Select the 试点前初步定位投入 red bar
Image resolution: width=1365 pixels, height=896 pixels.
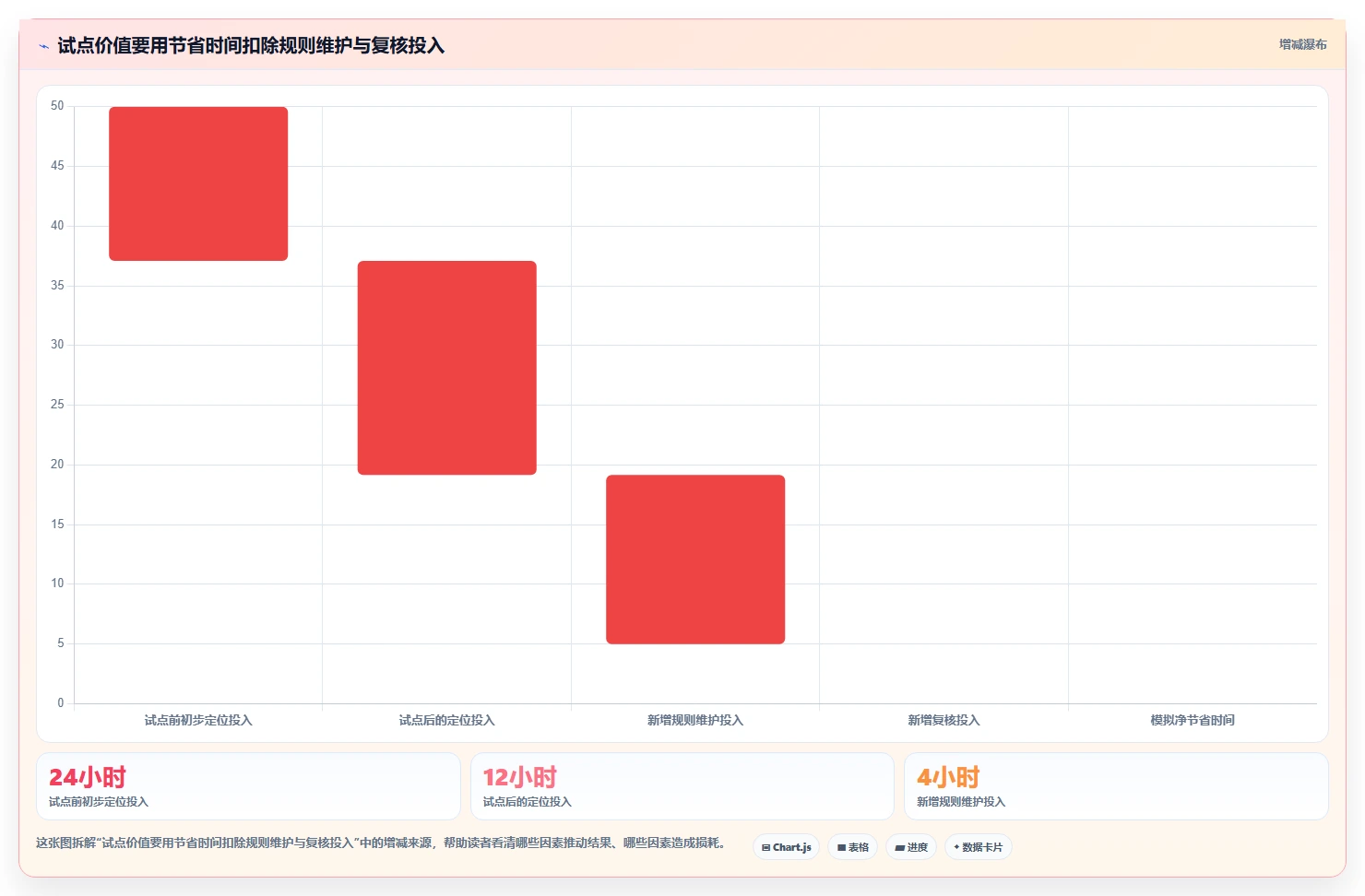pos(198,183)
